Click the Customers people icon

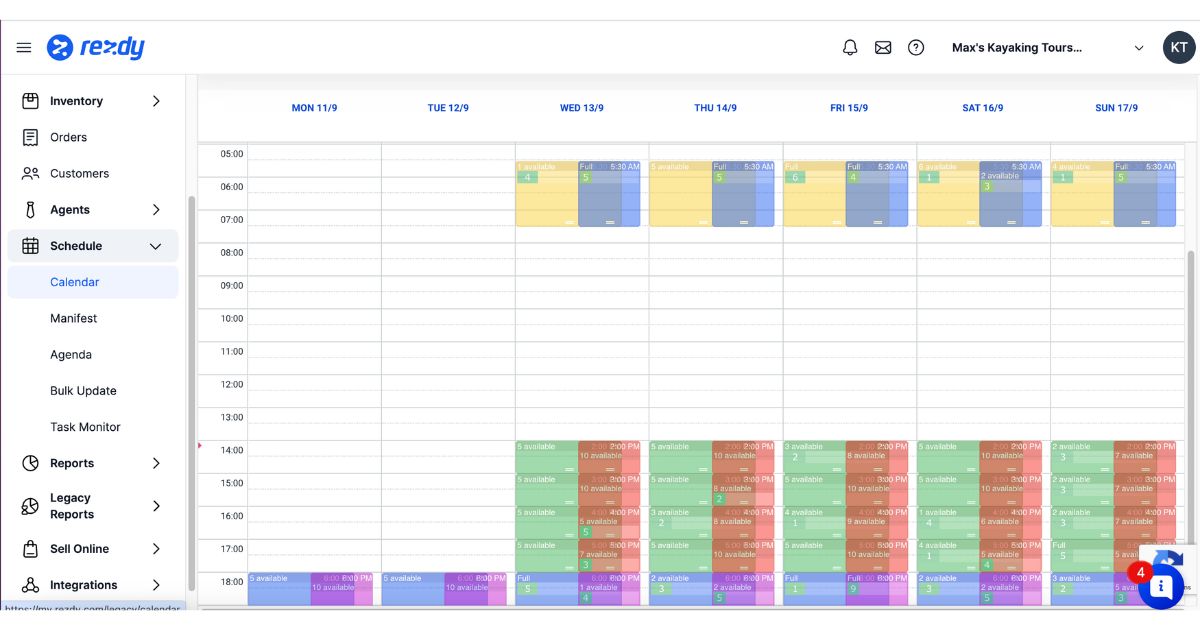(x=31, y=173)
